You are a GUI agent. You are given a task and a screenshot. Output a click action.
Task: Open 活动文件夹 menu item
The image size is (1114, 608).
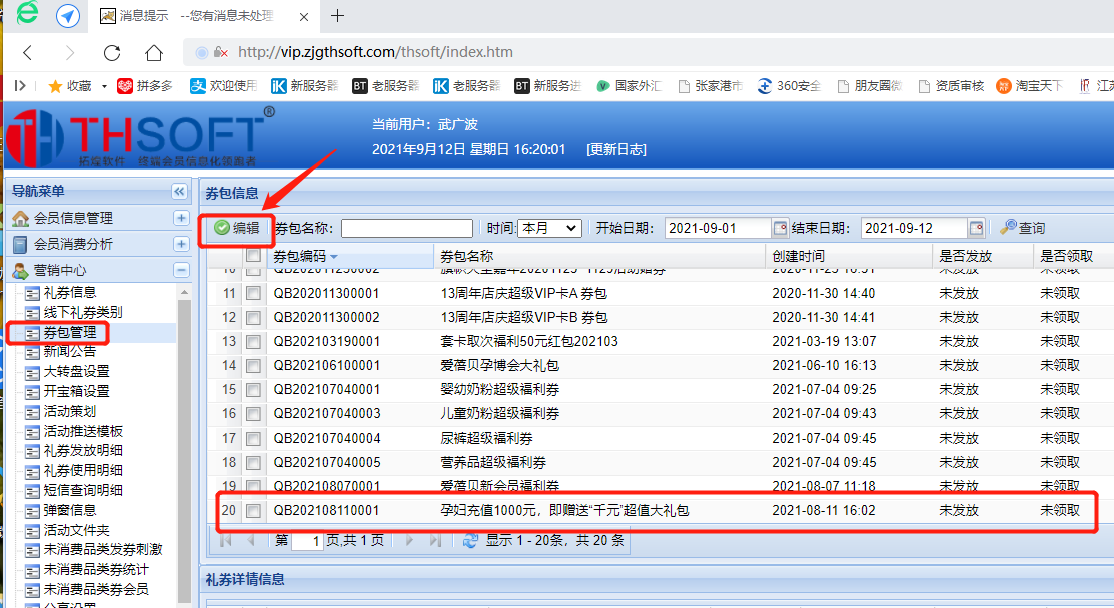[76, 530]
